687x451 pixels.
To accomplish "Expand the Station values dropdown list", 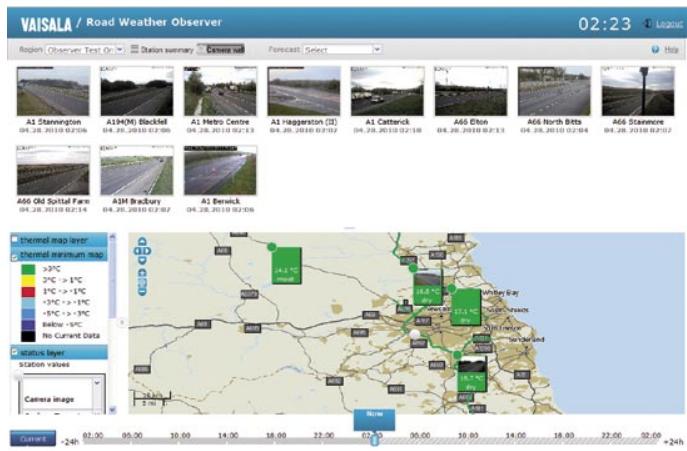I will (98, 383).
